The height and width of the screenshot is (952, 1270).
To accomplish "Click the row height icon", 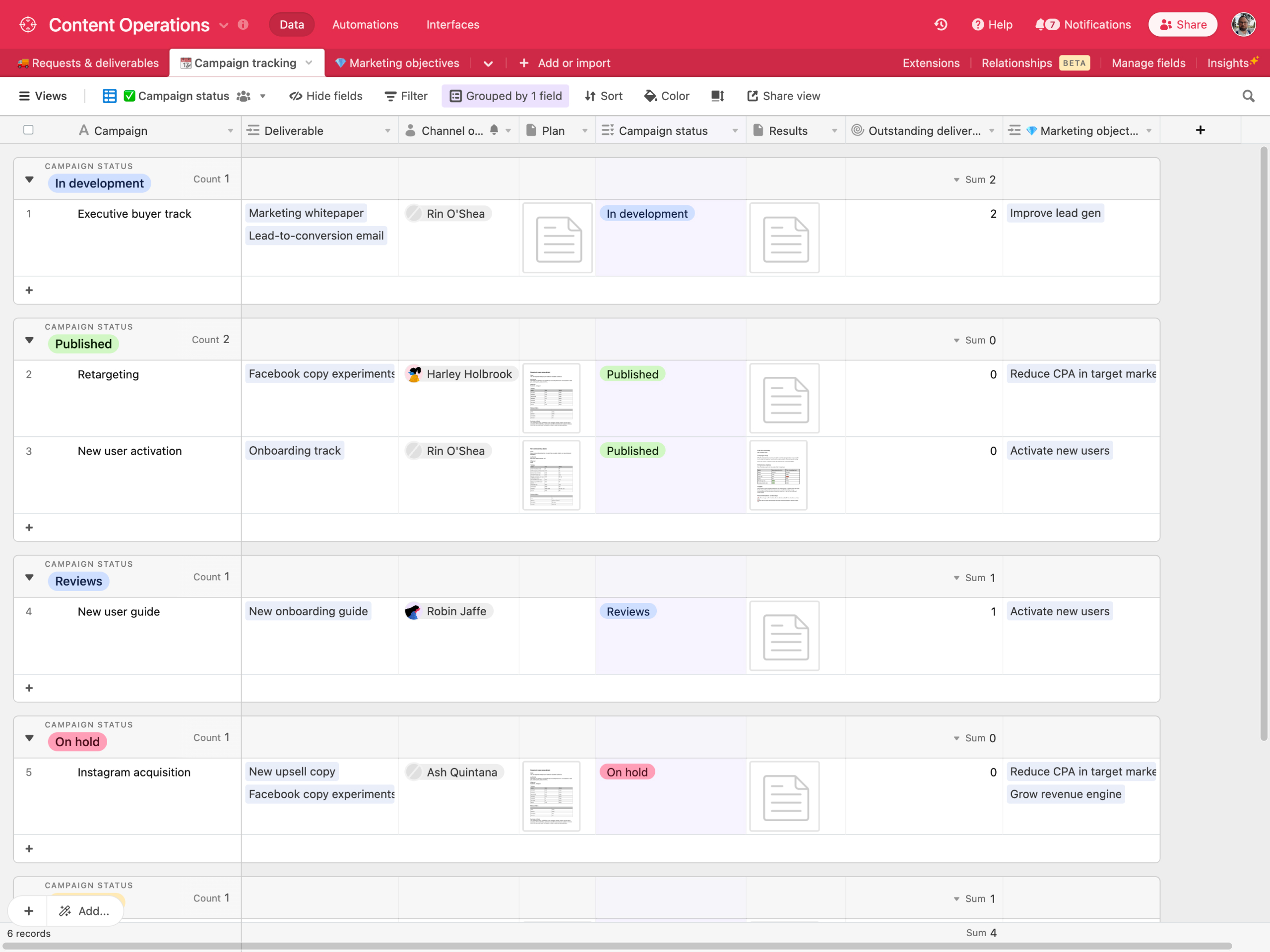I will pos(718,96).
